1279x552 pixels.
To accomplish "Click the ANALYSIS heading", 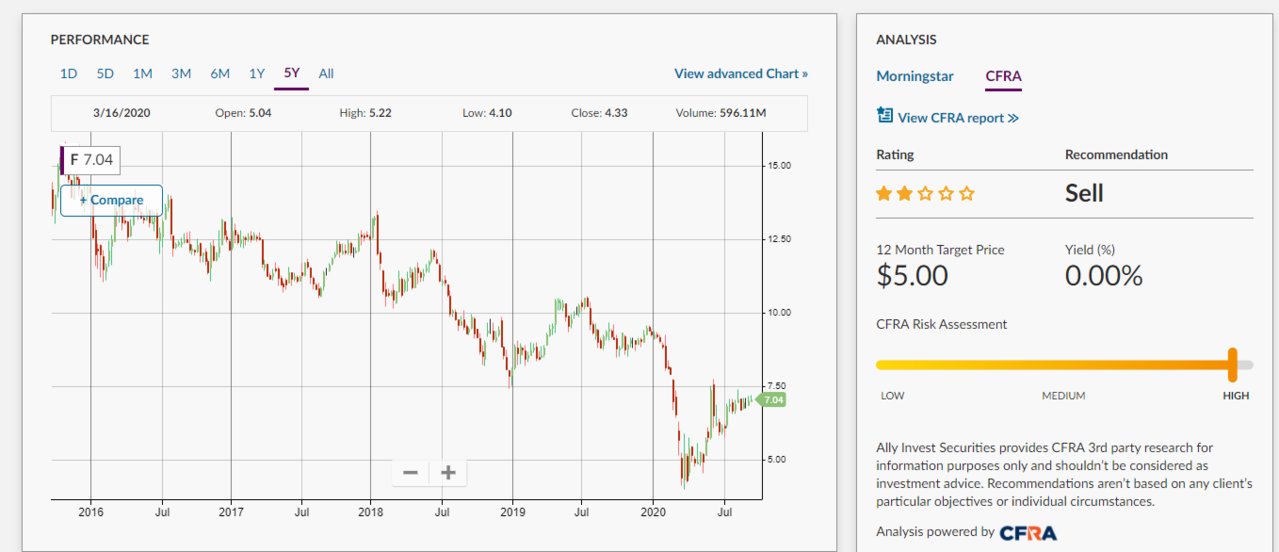I will (x=906, y=40).
